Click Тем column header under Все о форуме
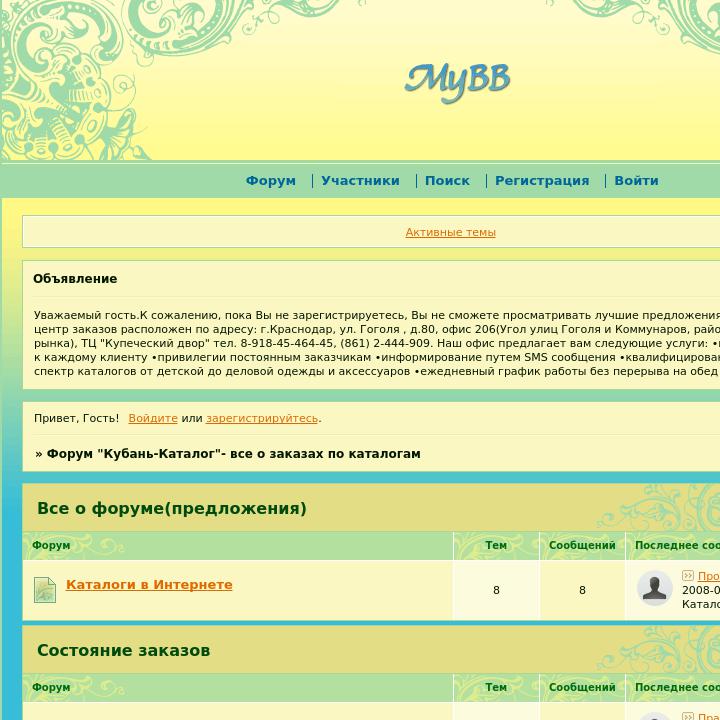The image size is (720, 720). 496,546
